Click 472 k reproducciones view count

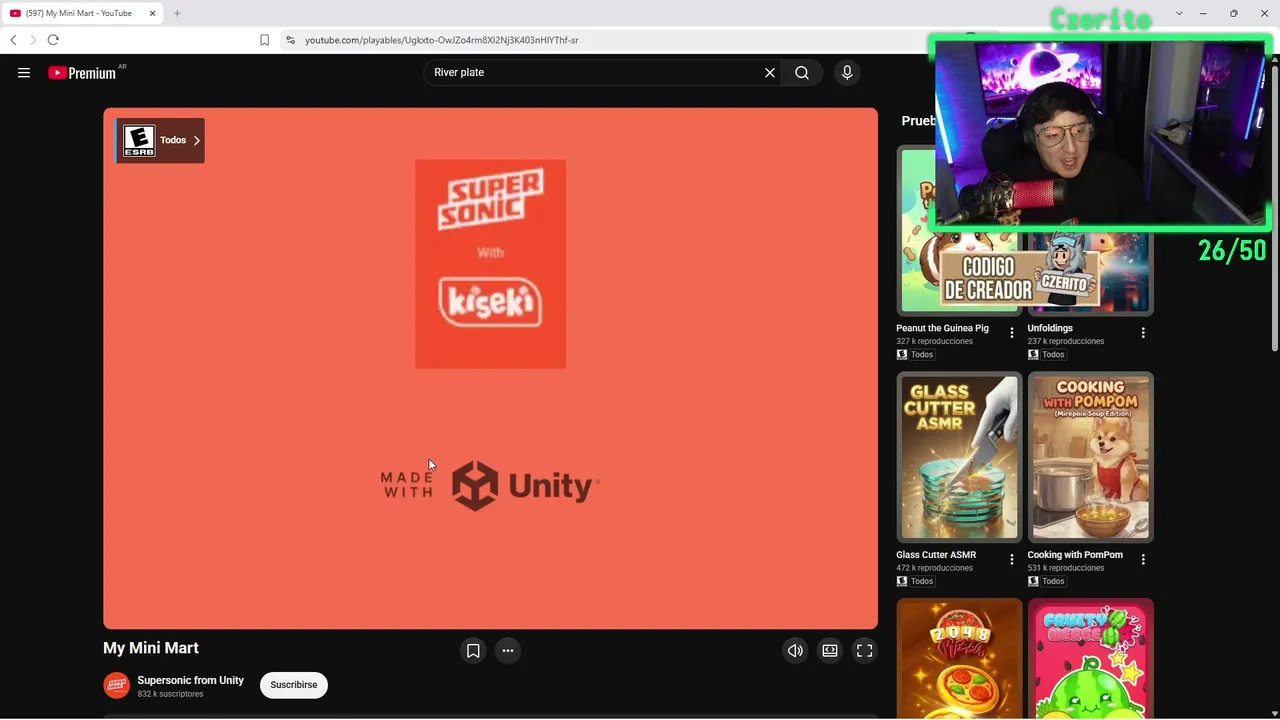(934, 568)
